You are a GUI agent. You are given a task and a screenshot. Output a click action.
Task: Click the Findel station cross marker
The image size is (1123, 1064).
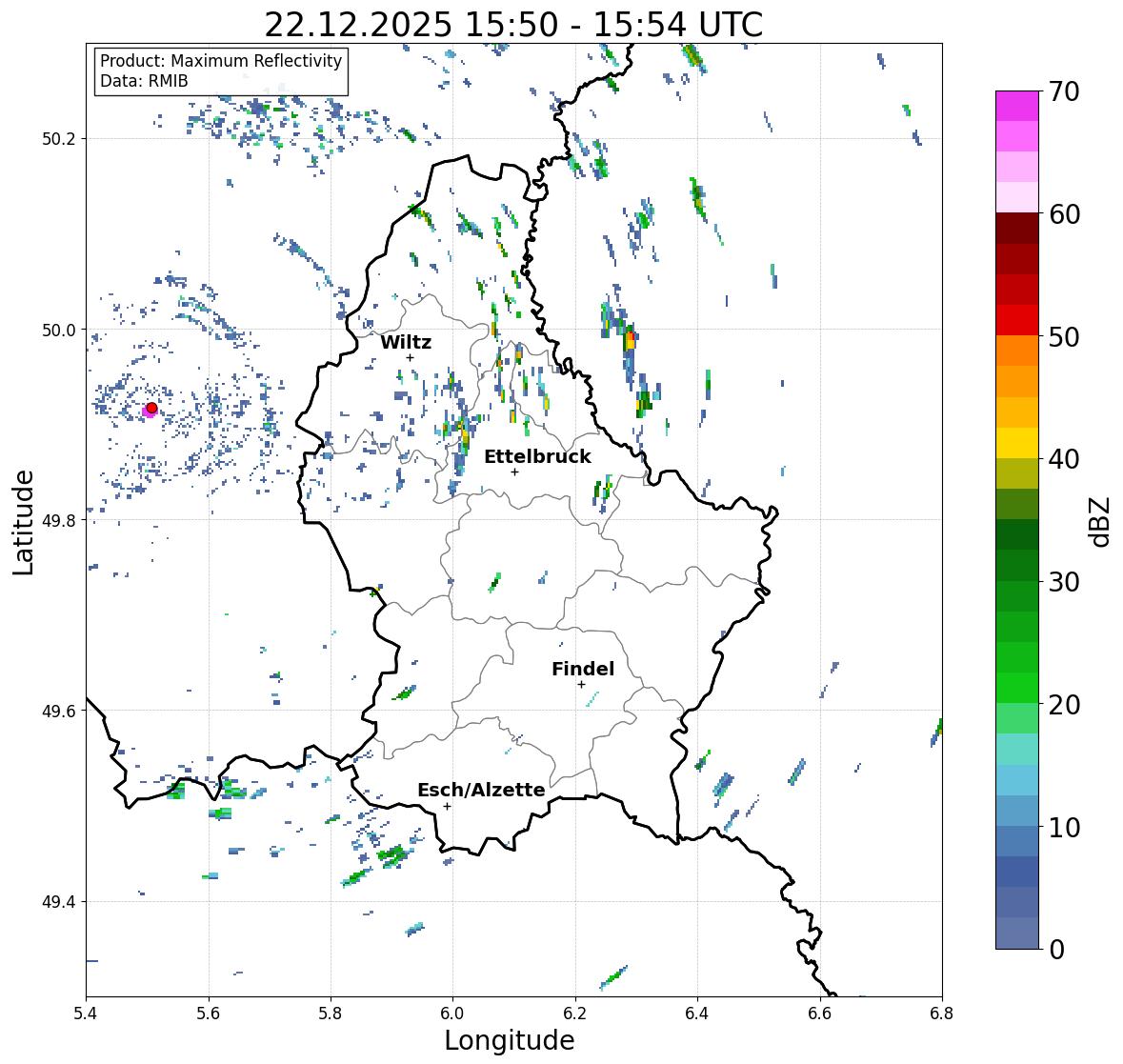[x=582, y=685]
